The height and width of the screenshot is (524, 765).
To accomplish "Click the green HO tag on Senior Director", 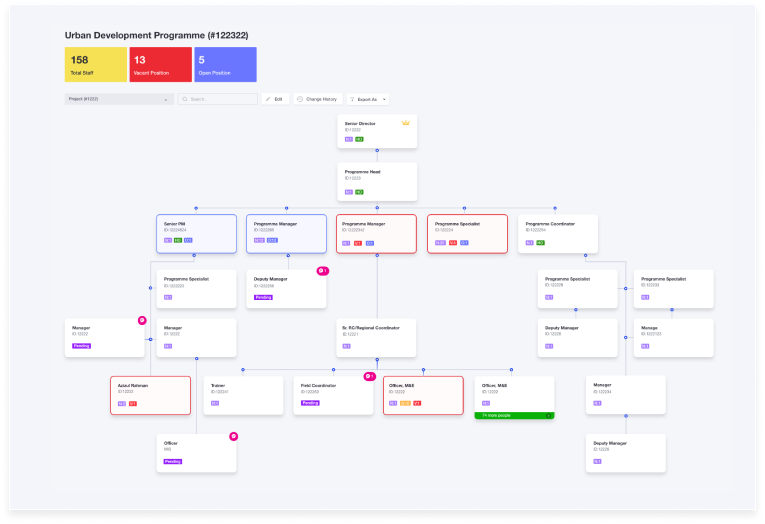I will 359,139.
